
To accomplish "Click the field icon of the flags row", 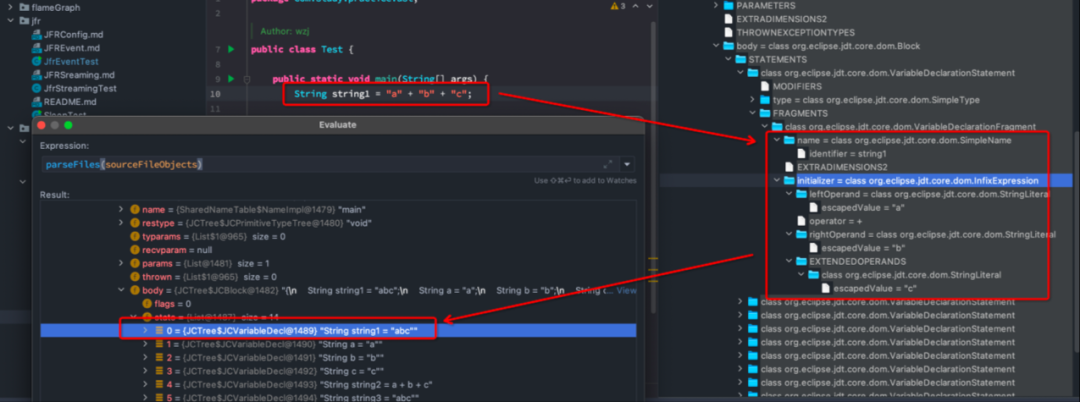I will (x=147, y=304).
